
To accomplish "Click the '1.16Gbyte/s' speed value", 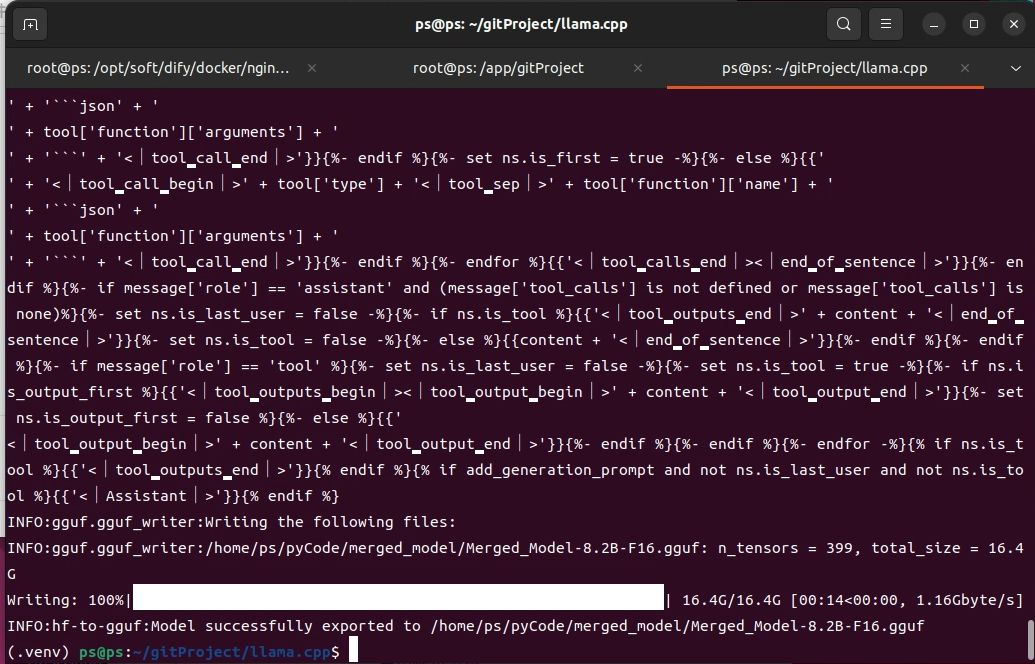I will click(x=966, y=600).
